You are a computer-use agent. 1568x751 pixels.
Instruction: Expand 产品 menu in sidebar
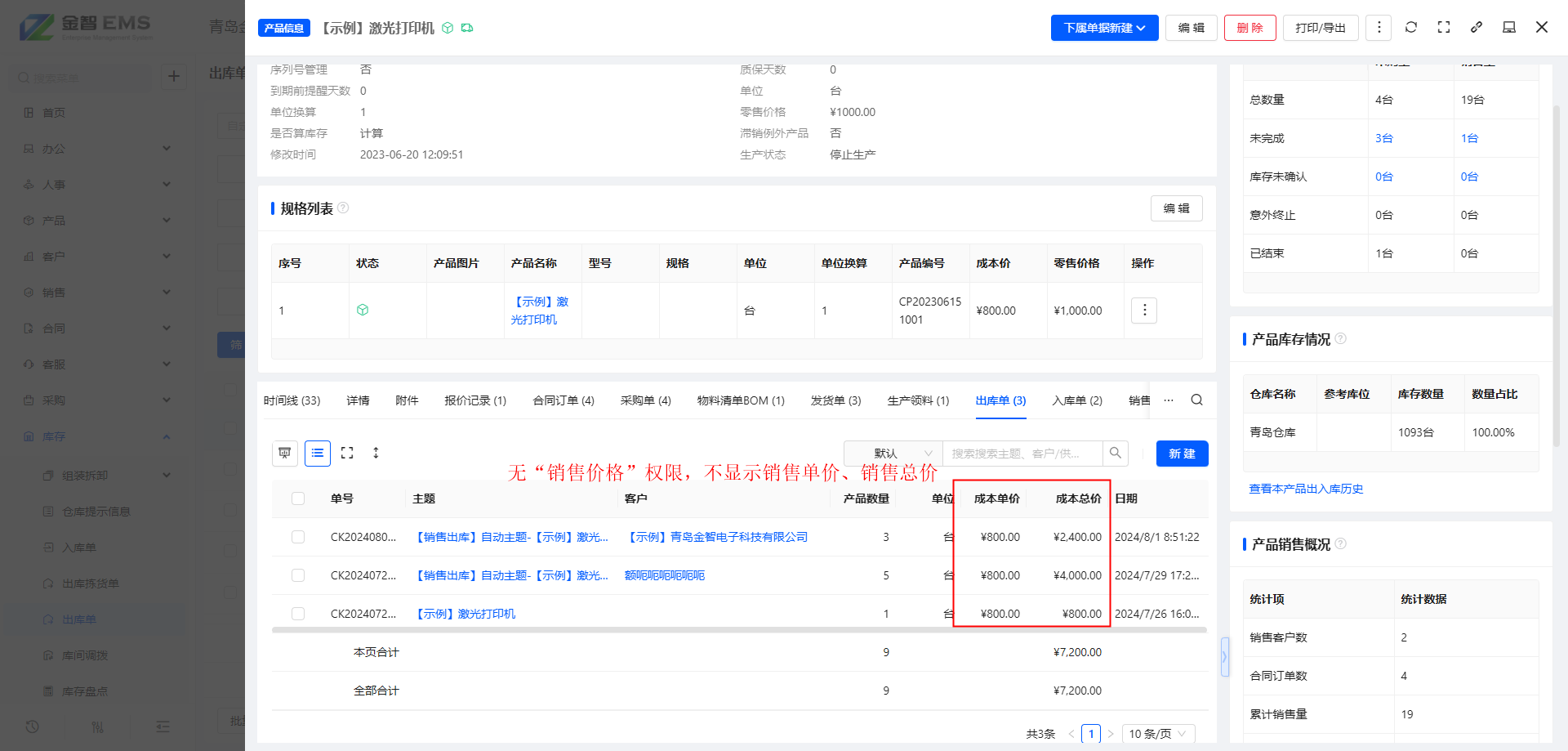96,221
